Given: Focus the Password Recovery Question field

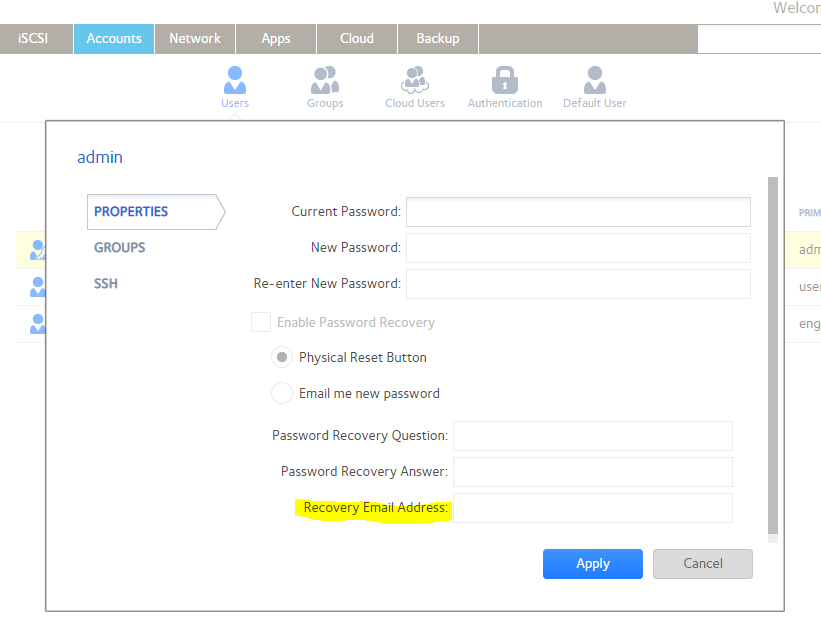Looking at the screenshot, I should tap(593, 436).
